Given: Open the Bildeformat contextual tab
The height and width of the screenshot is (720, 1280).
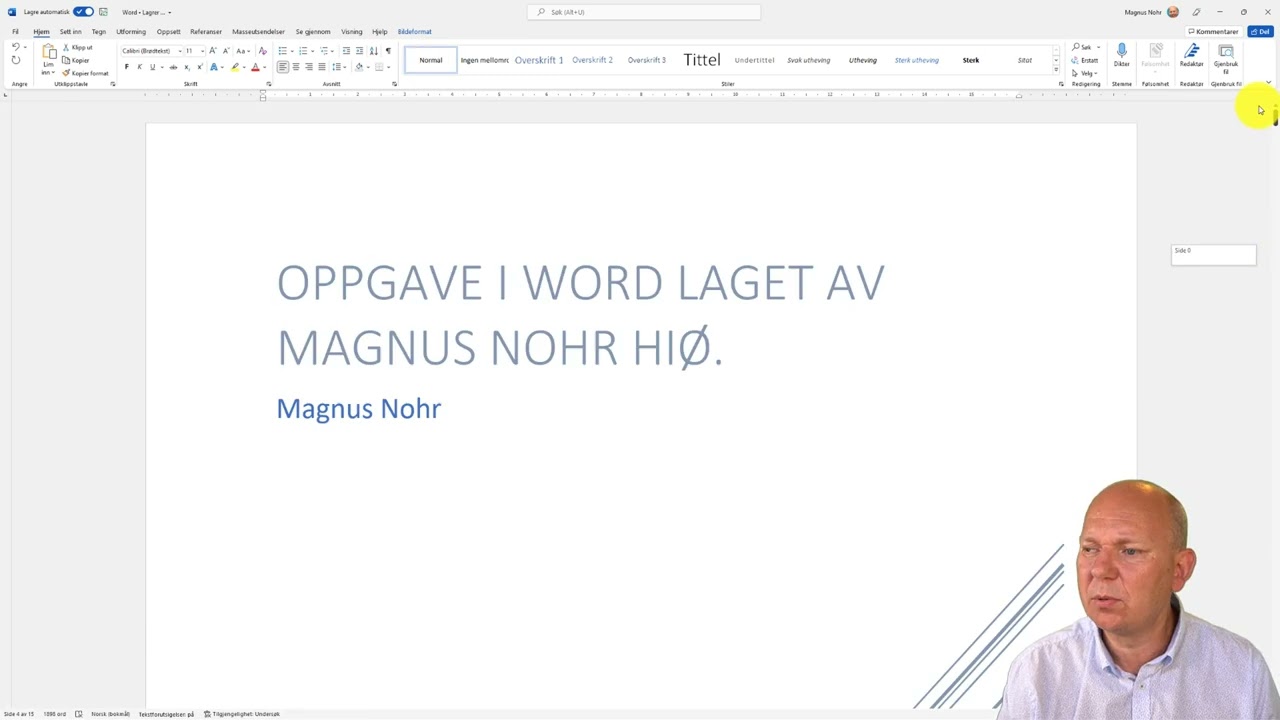Looking at the screenshot, I should tap(414, 32).
